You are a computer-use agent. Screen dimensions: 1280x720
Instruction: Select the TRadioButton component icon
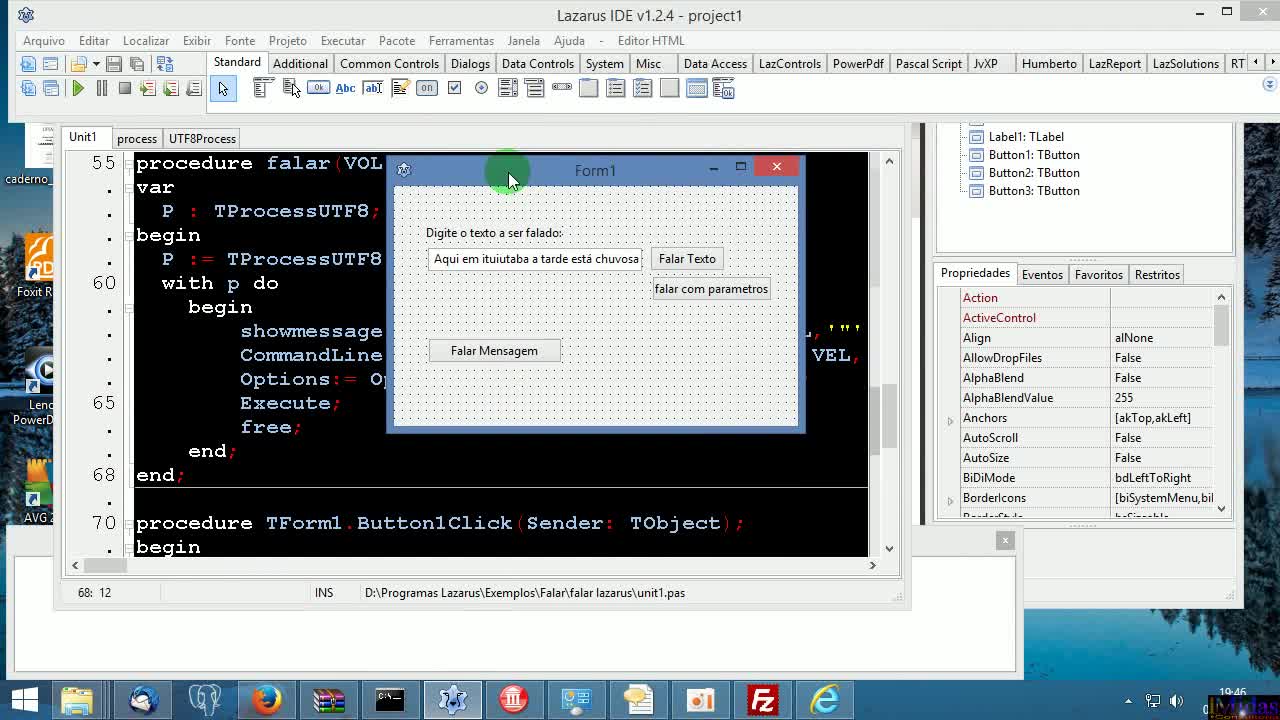[x=481, y=88]
